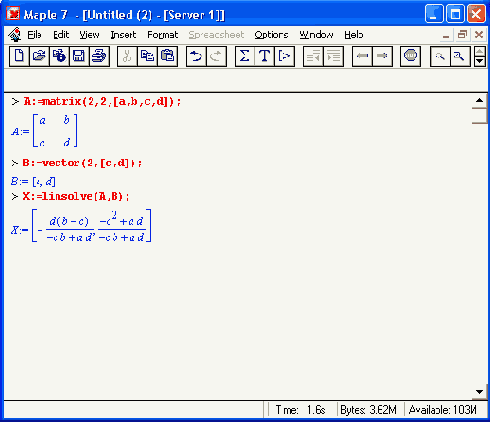Go back with the left arrow icon
Viewport: 490px width, 422px height.
362,56
